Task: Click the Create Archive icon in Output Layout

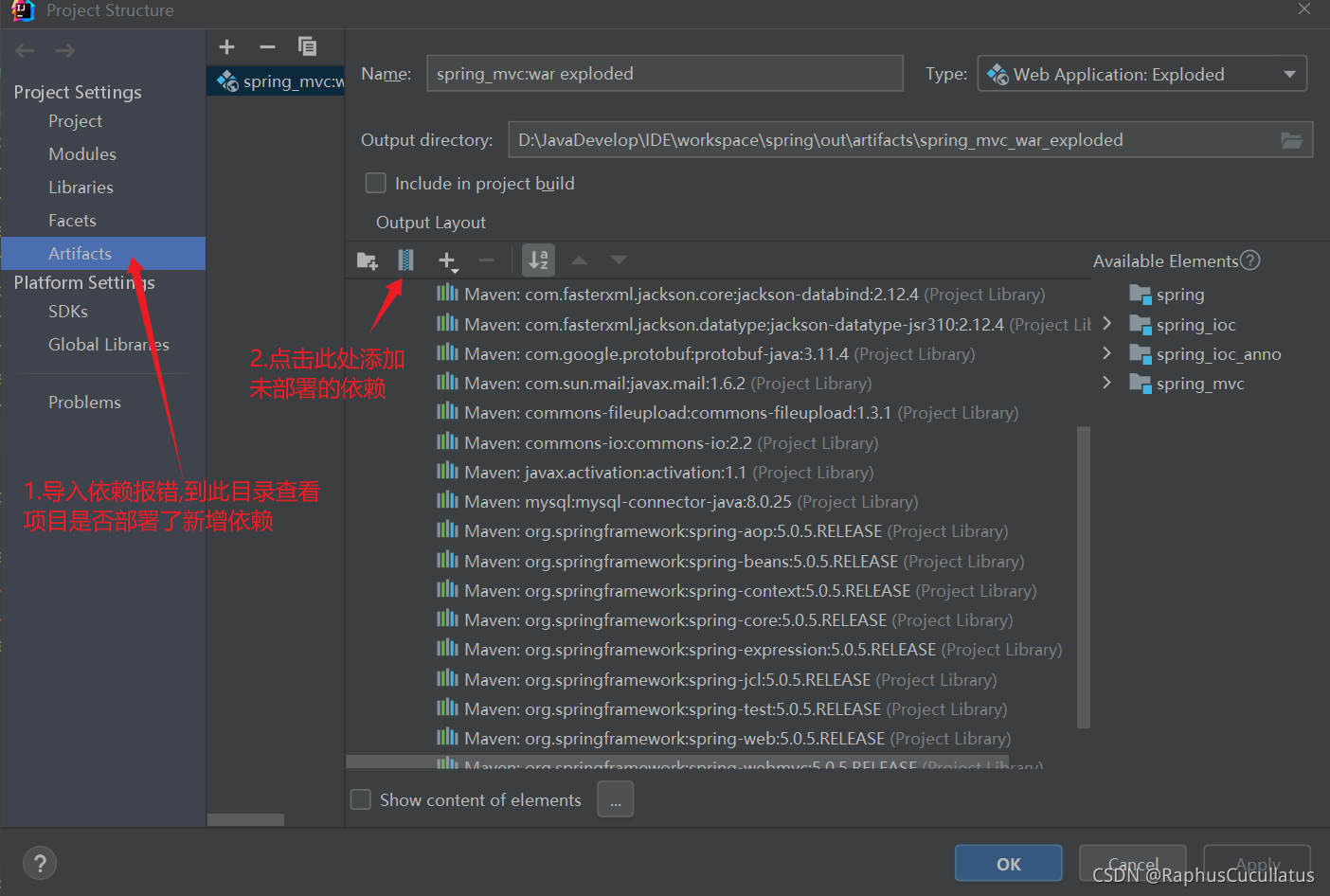Action: pos(405,260)
